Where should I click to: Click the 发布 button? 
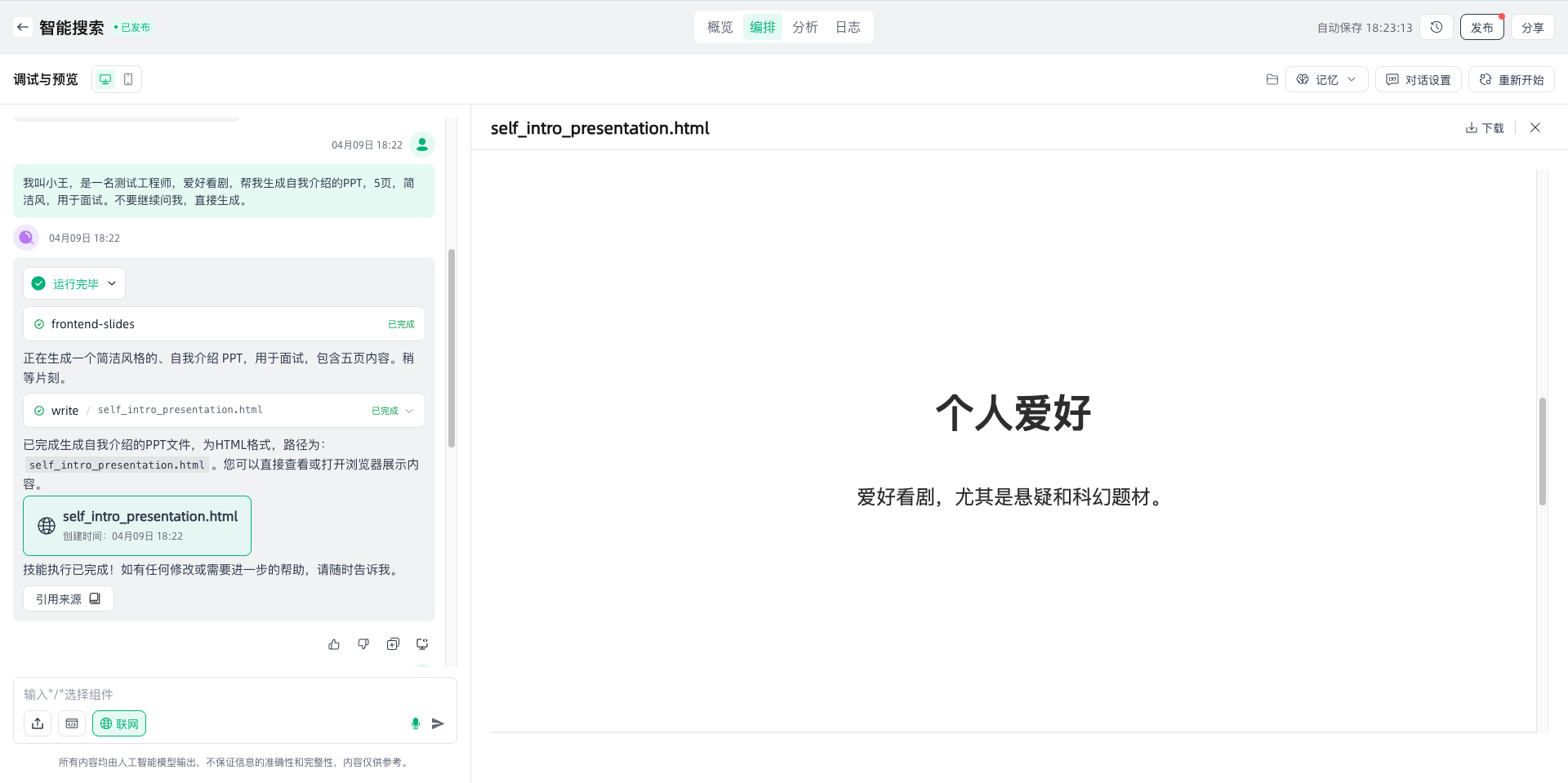(x=1481, y=27)
